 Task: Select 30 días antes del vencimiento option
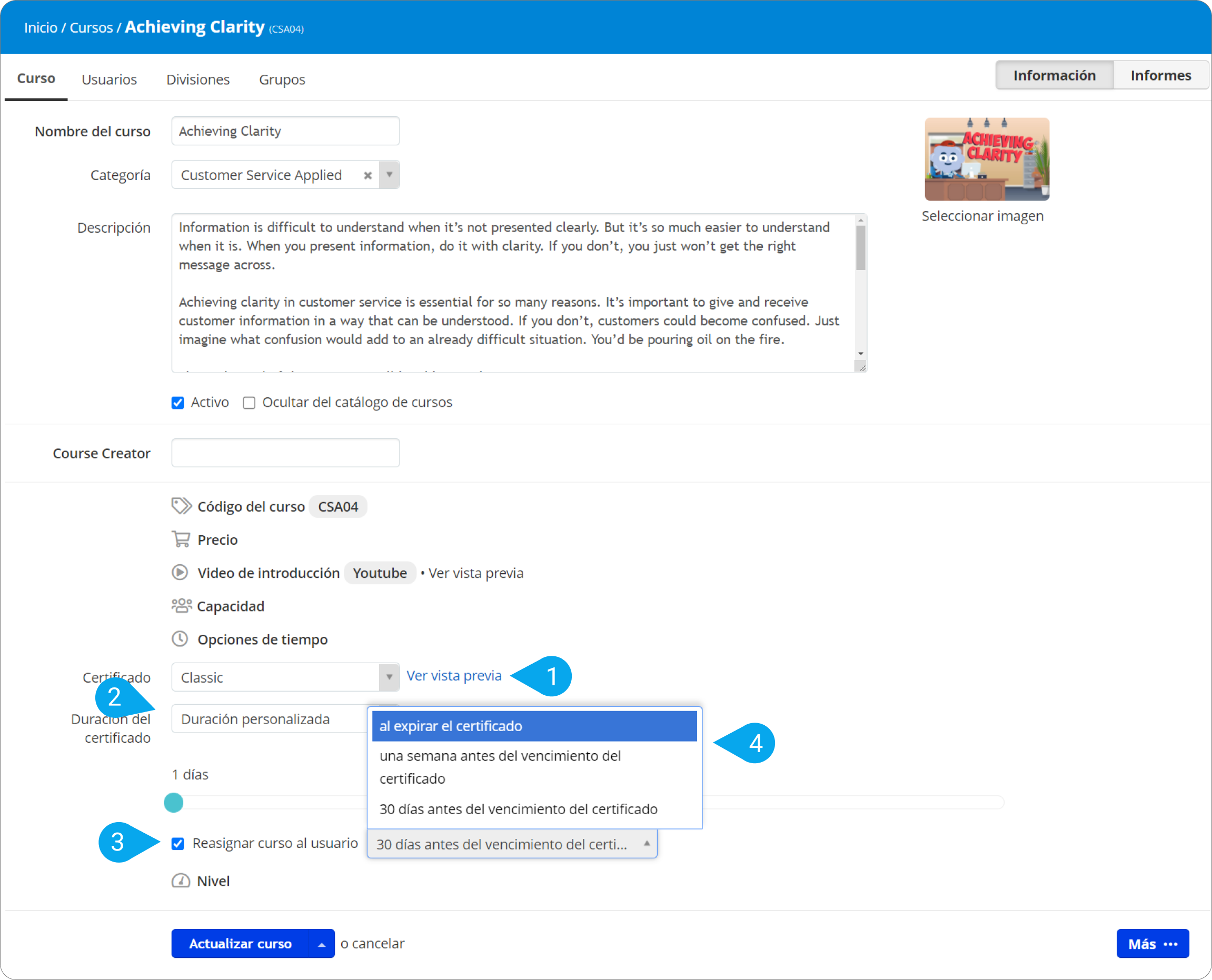(534, 809)
